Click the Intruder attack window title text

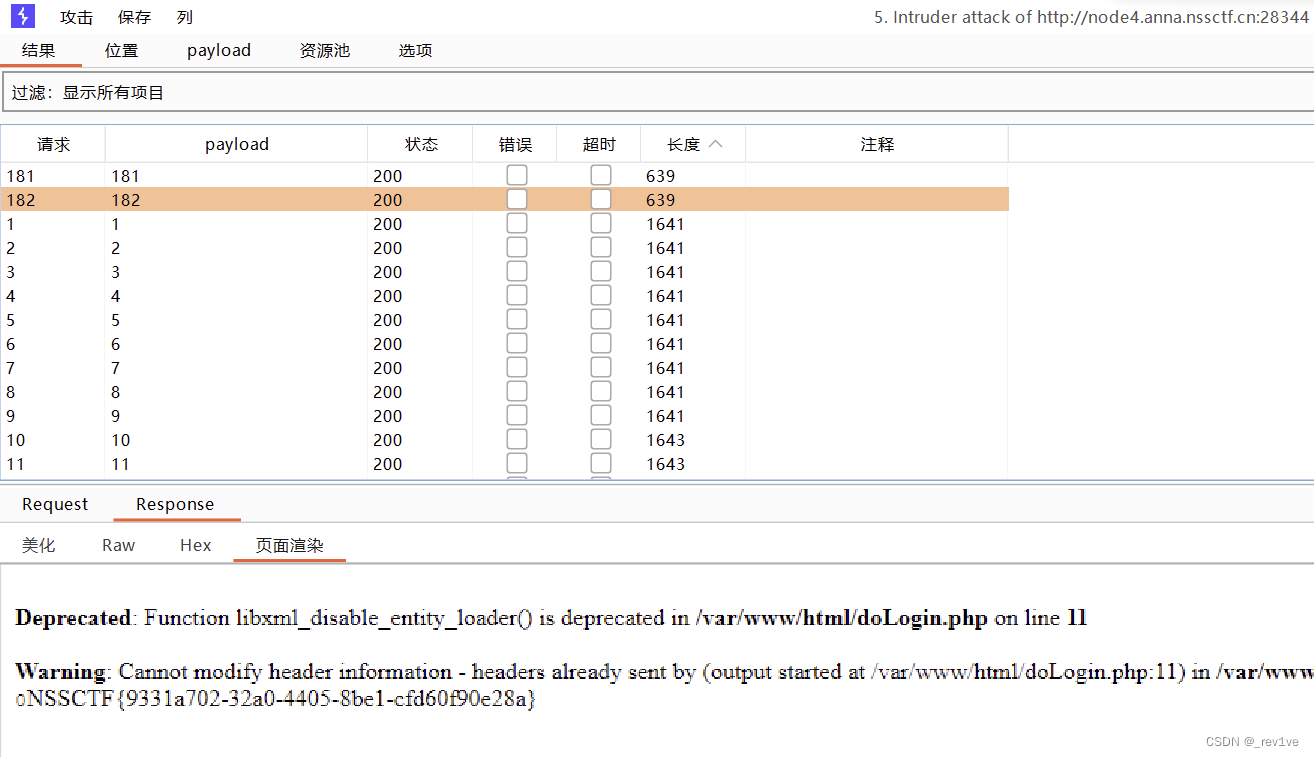1091,17
